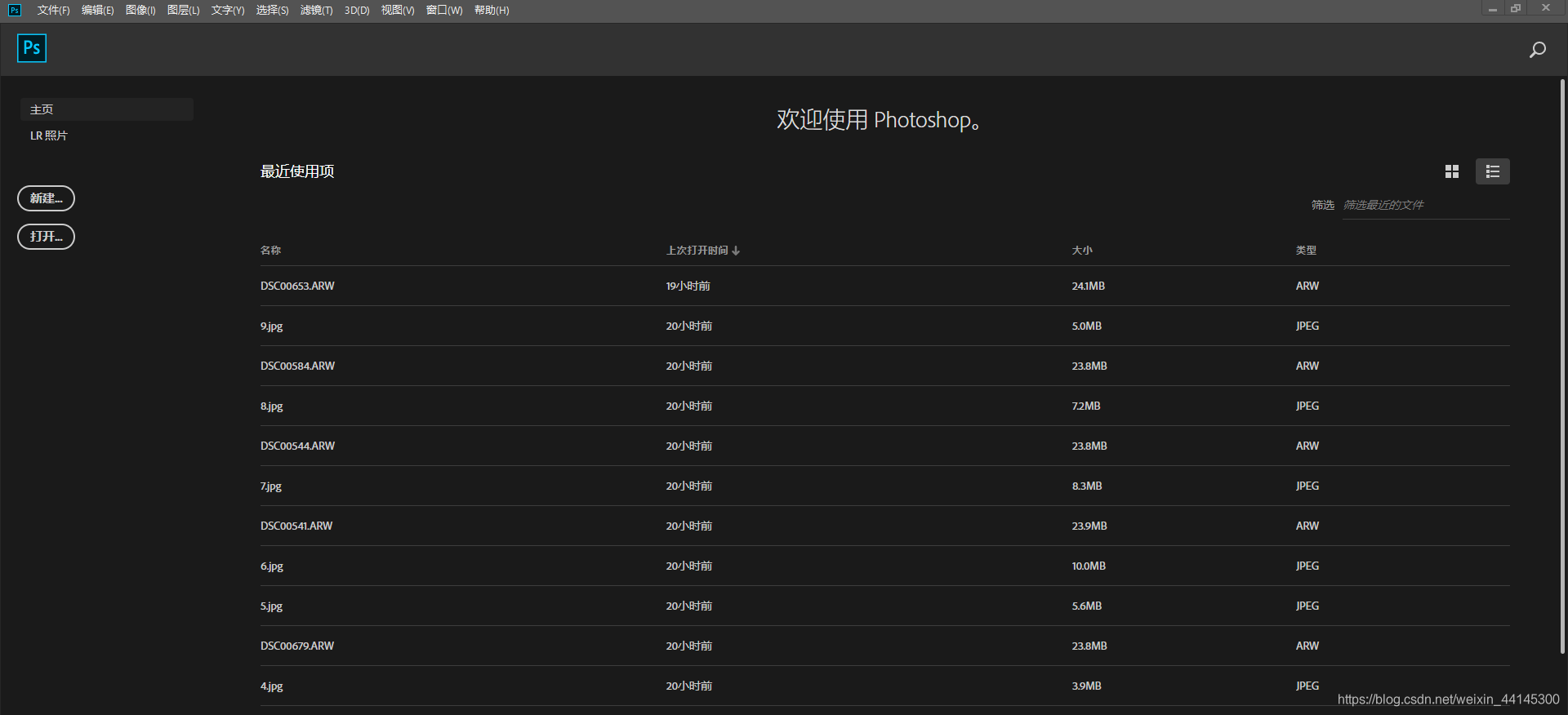Click the 10.0MB size cell

point(1089,566)
